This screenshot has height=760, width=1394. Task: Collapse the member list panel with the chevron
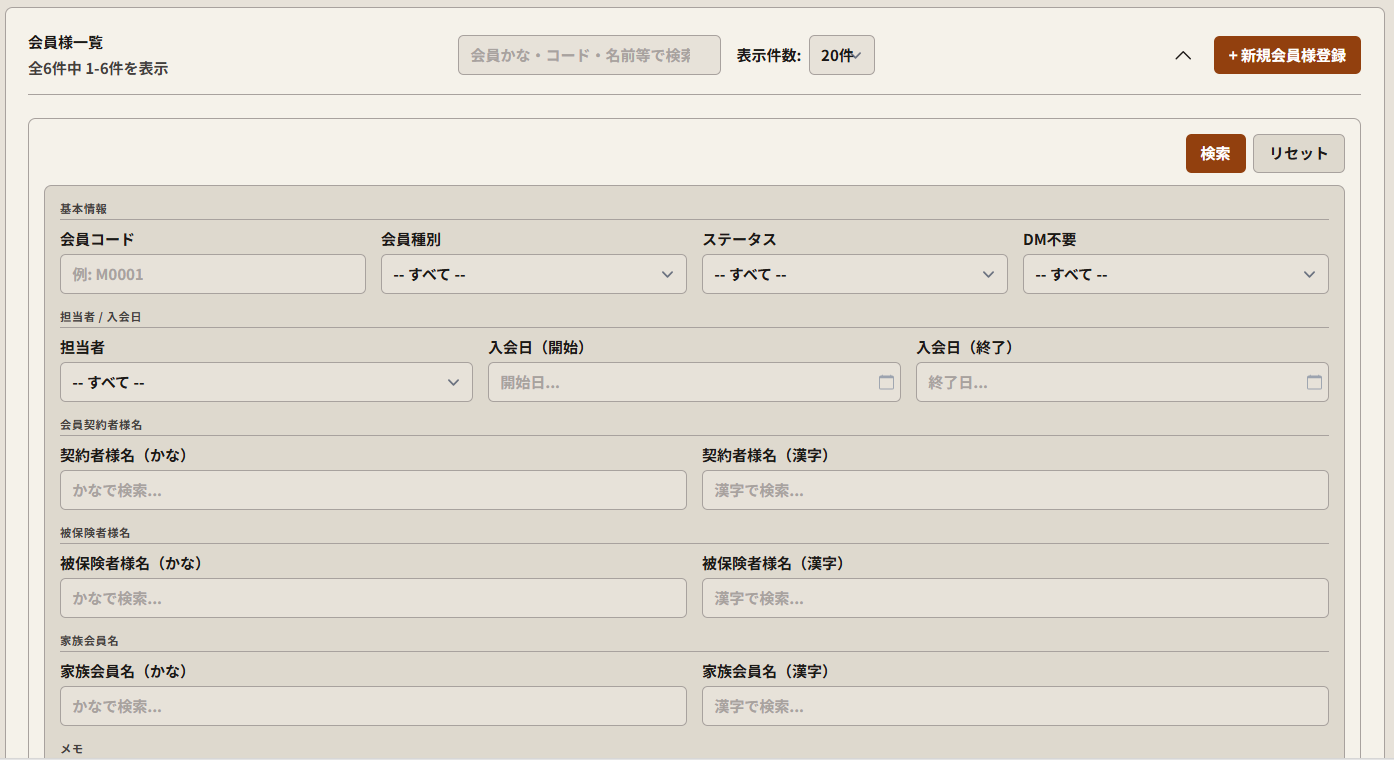pyautogui.click(x=1185, y=56)
